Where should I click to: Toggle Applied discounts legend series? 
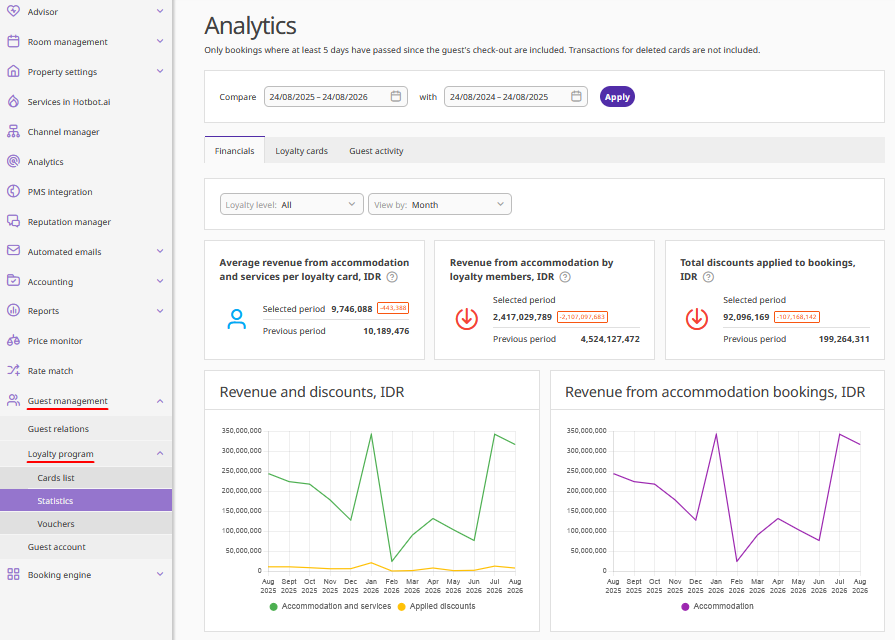click(x=437, y=606)
